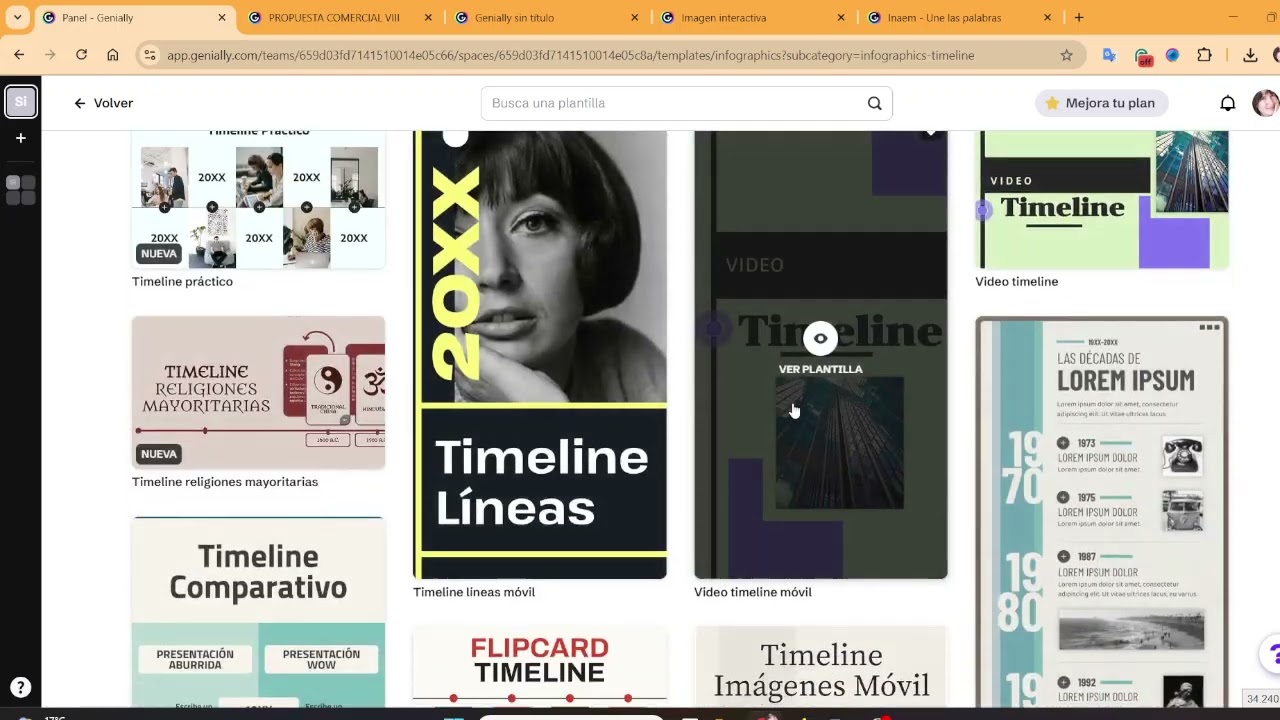Click the 'Timeline líneas móvil' caption text

pos(474,592)
